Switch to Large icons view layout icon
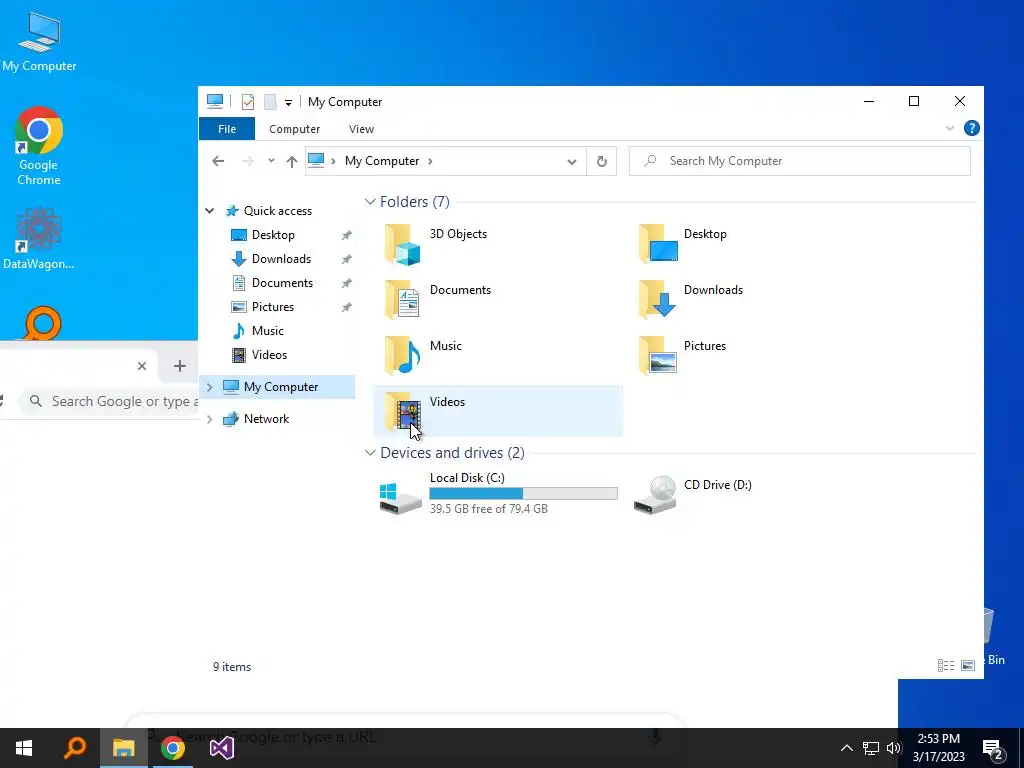 pyautogui.click(x=968, y=665)
